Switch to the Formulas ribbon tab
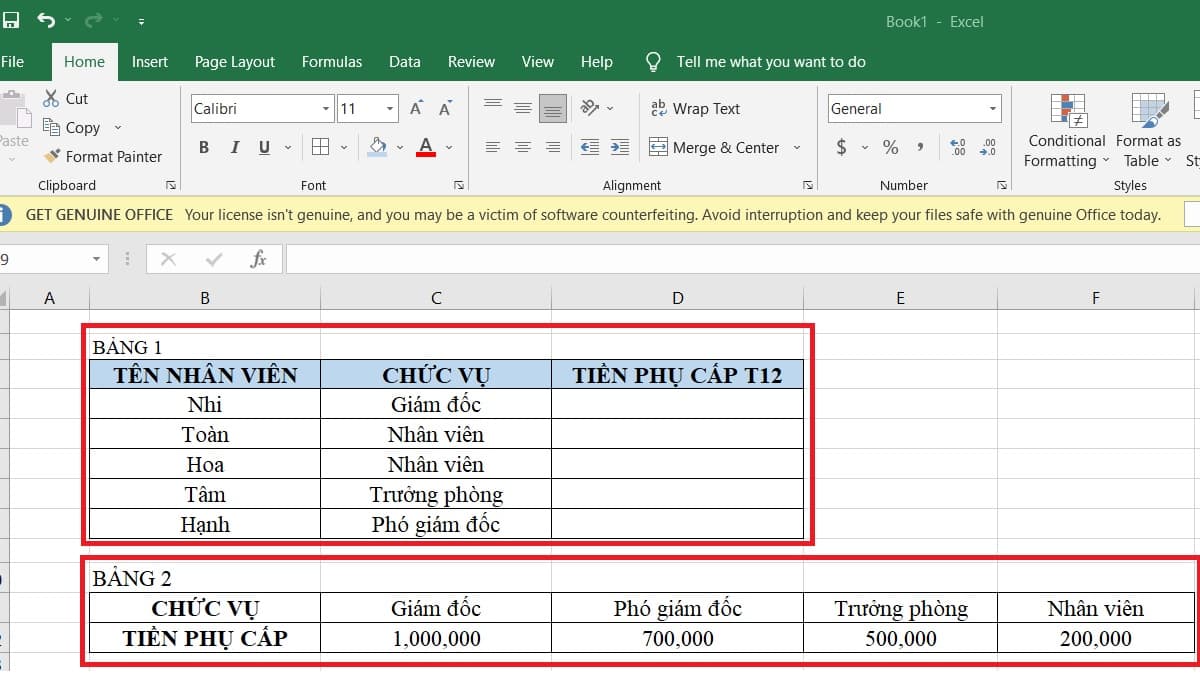 [331, 61]
